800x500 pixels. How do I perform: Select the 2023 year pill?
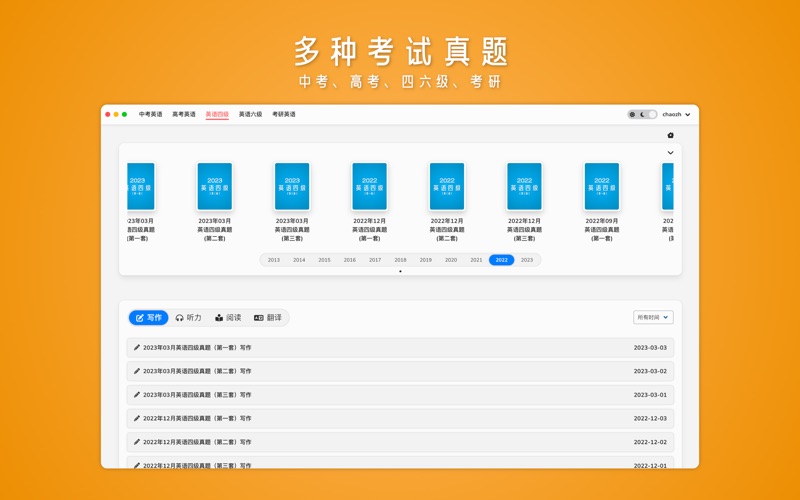[527, 260]
